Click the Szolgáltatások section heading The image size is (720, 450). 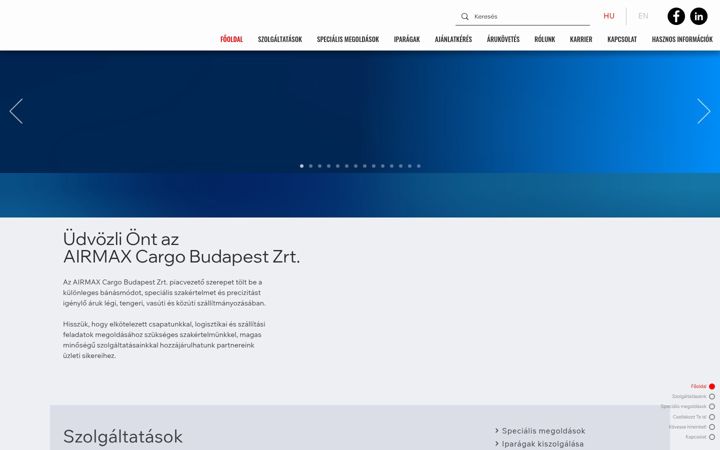123,437
